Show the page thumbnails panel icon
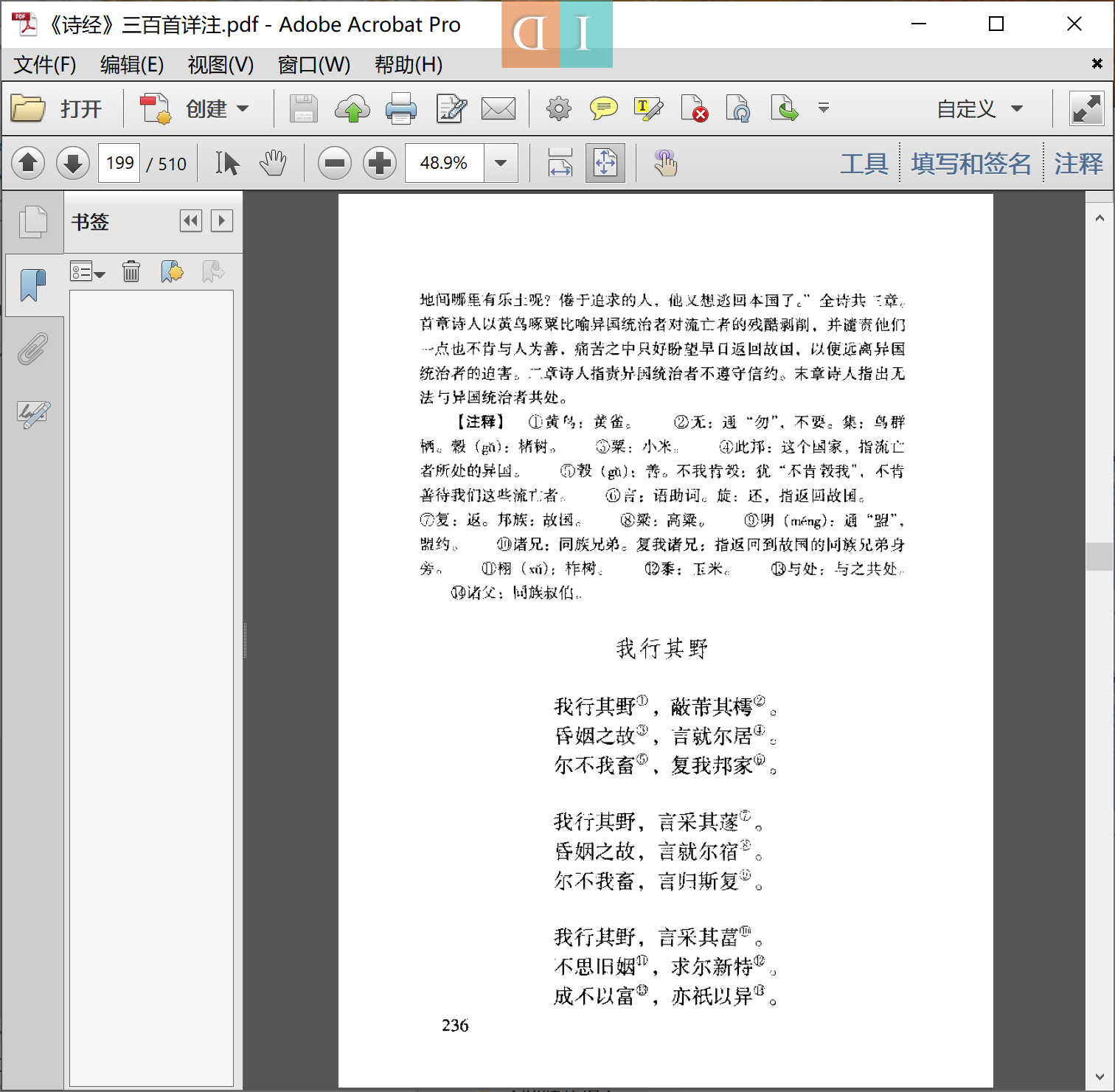This screenshot has height=1092, width=1115. pyautogui.click(x=33, y=222)
